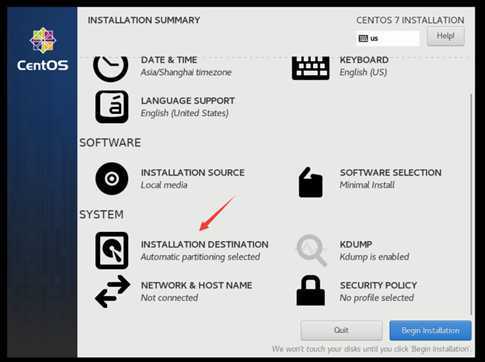This screenshot has height=362, width=485.
Task: Click the Network & Host Name arrows icon
Action: (x=112, y=291)
